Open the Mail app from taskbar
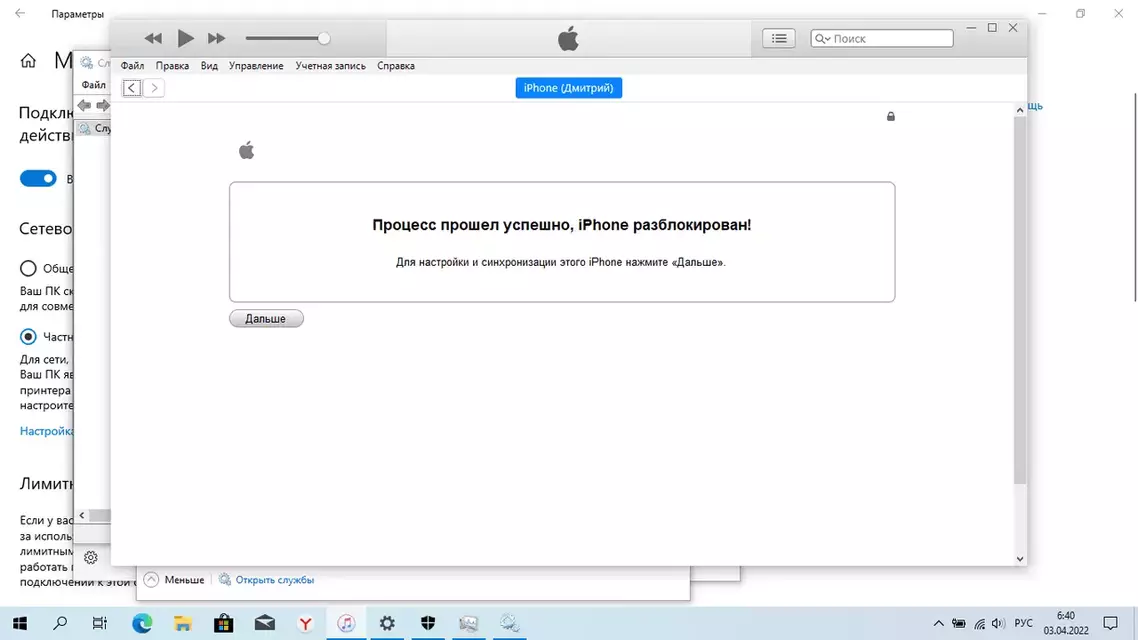Screen dimensions: 1138x640 coord(265,623)
